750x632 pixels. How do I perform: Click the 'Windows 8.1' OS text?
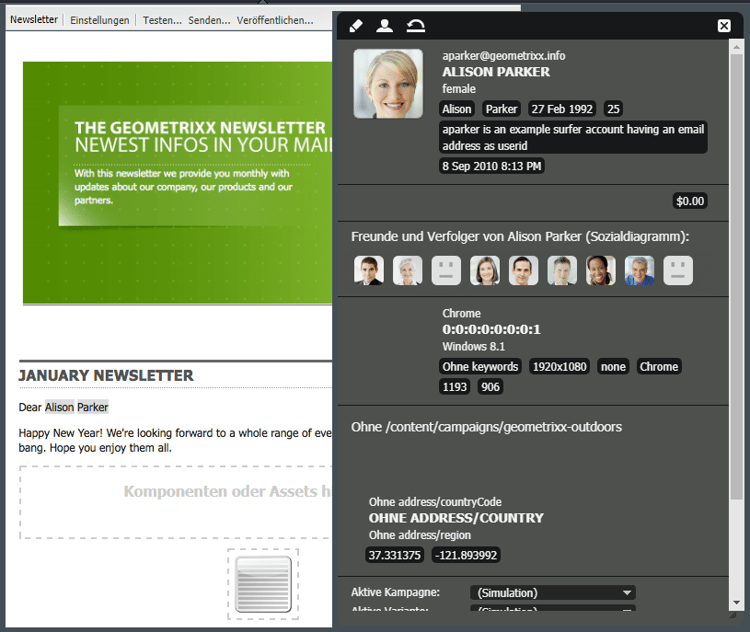474,346
